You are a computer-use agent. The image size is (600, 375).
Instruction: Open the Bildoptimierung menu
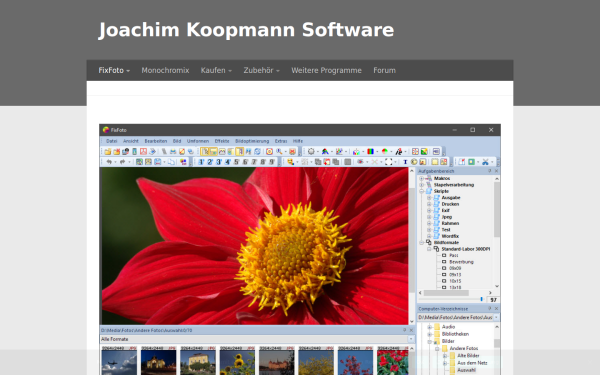(252, 141)
